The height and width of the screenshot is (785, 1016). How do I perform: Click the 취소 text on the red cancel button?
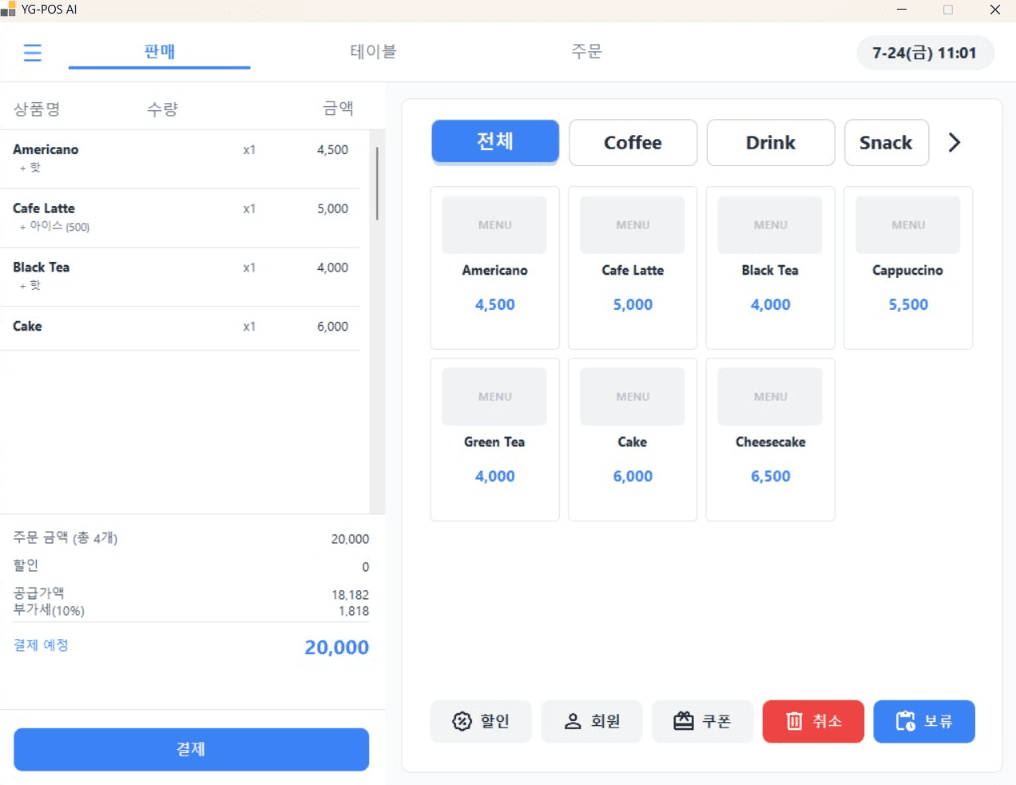click(x=827, y=721)
